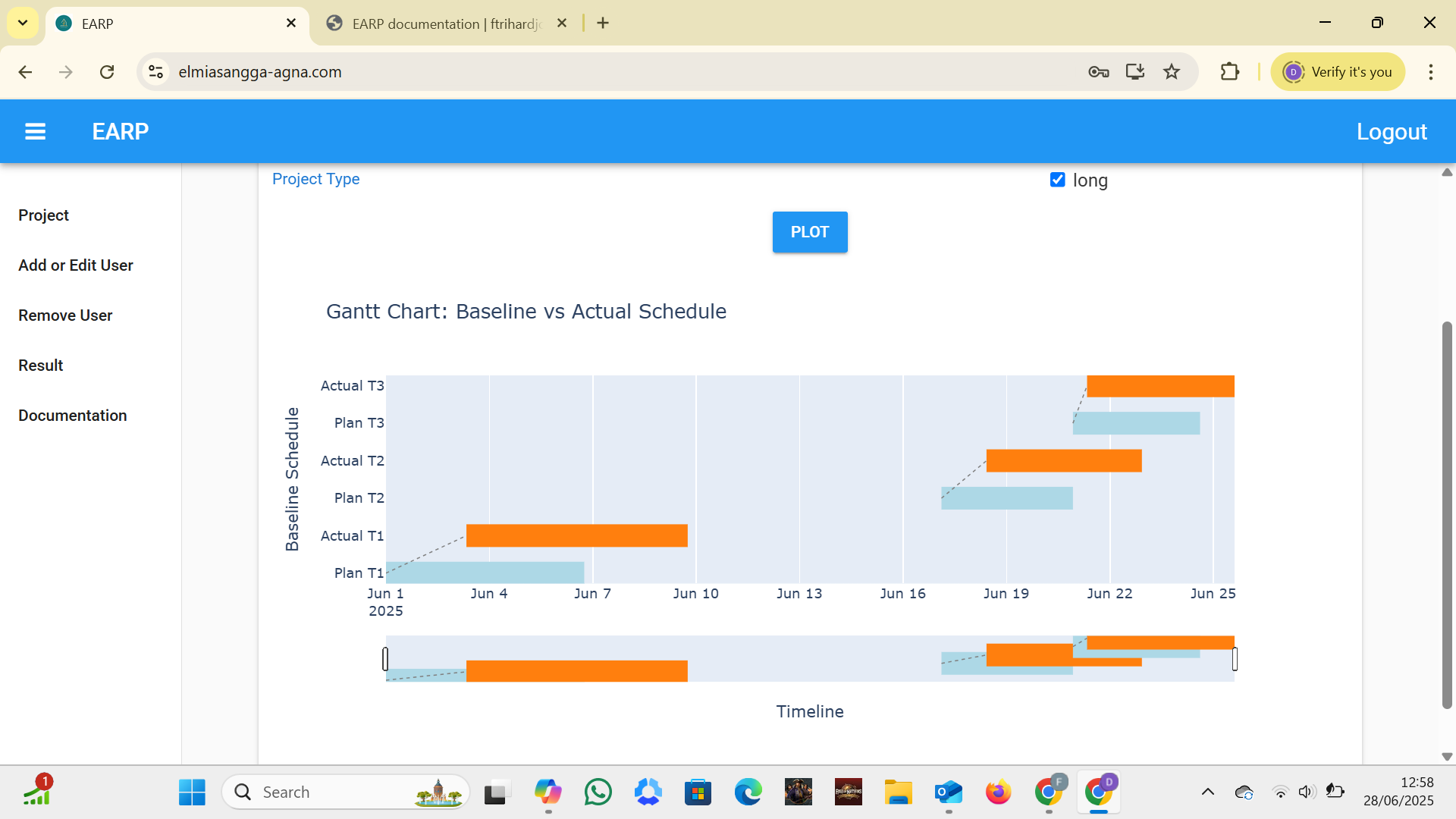Click the left range slider handle

385,659
